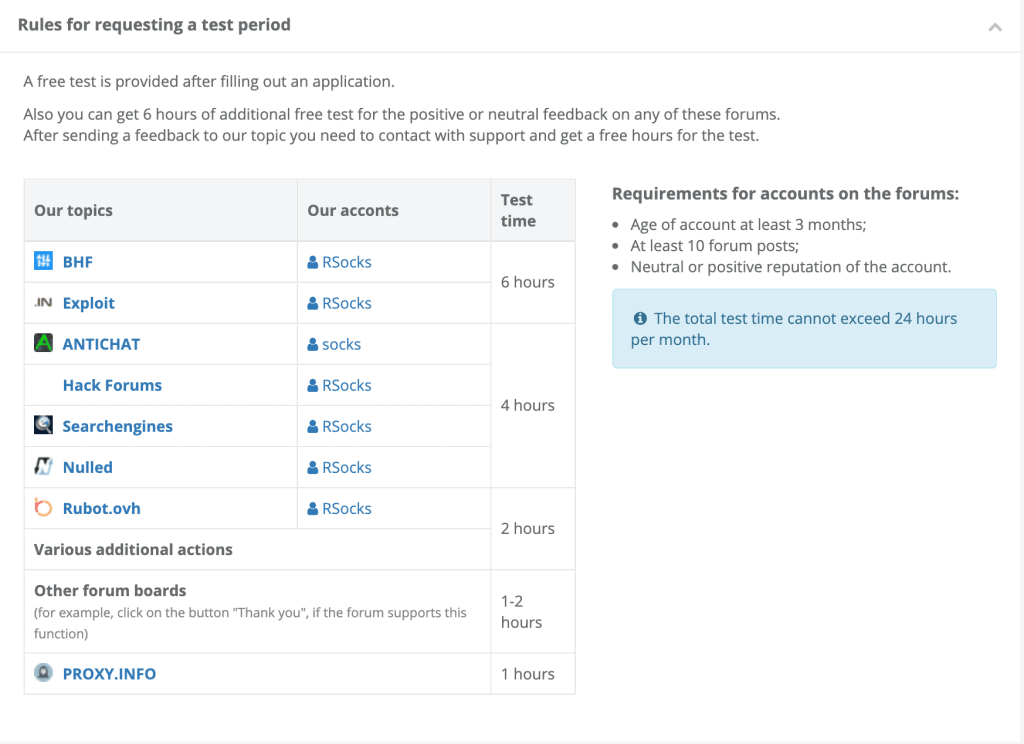The image size is (1024, 744).
Task: Click the PROXY.INFO logo icon
Action: pyautogui.click(x=43, y=673)
